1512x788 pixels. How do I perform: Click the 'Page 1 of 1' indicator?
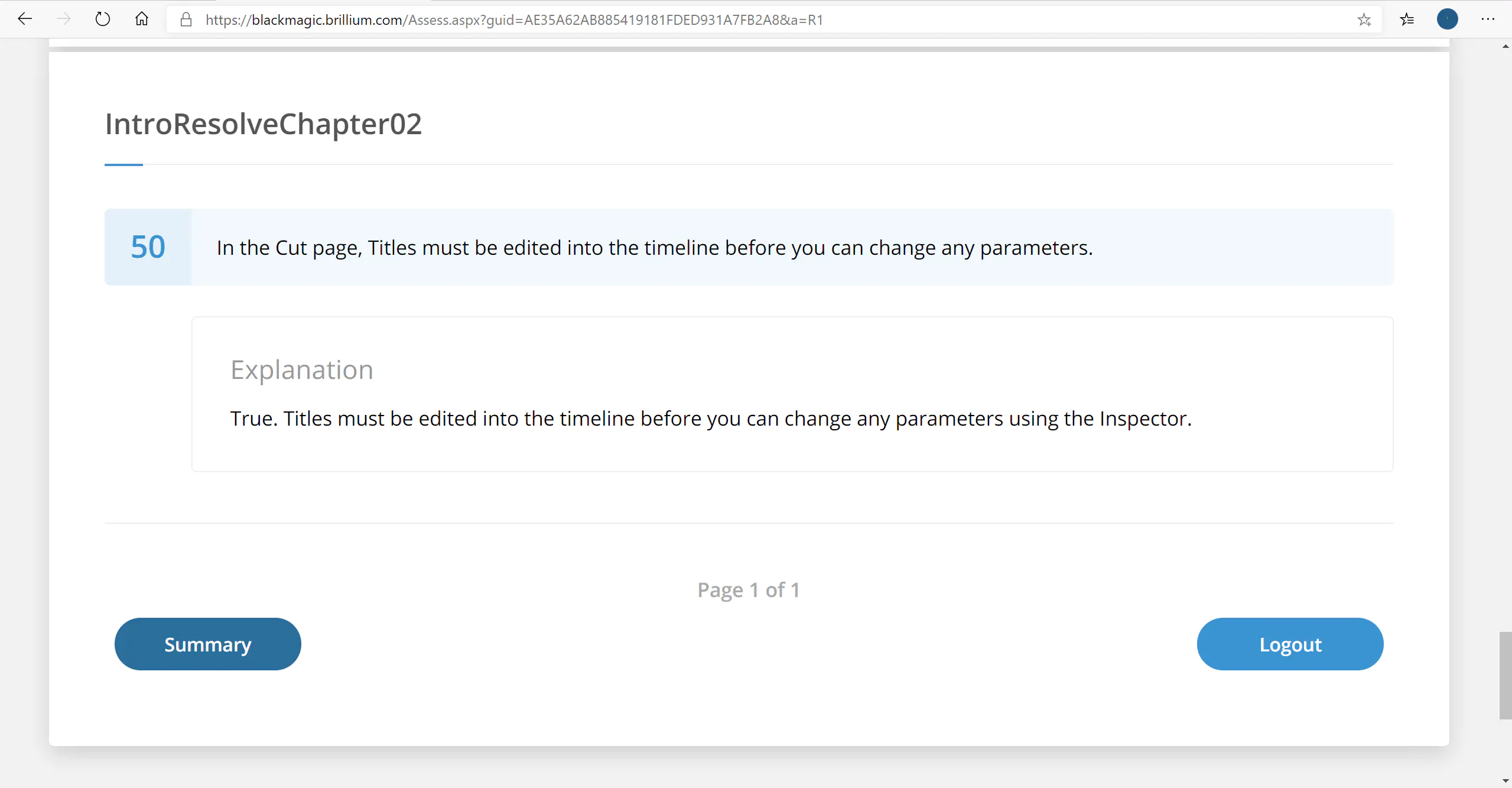[x=749, y=590]
